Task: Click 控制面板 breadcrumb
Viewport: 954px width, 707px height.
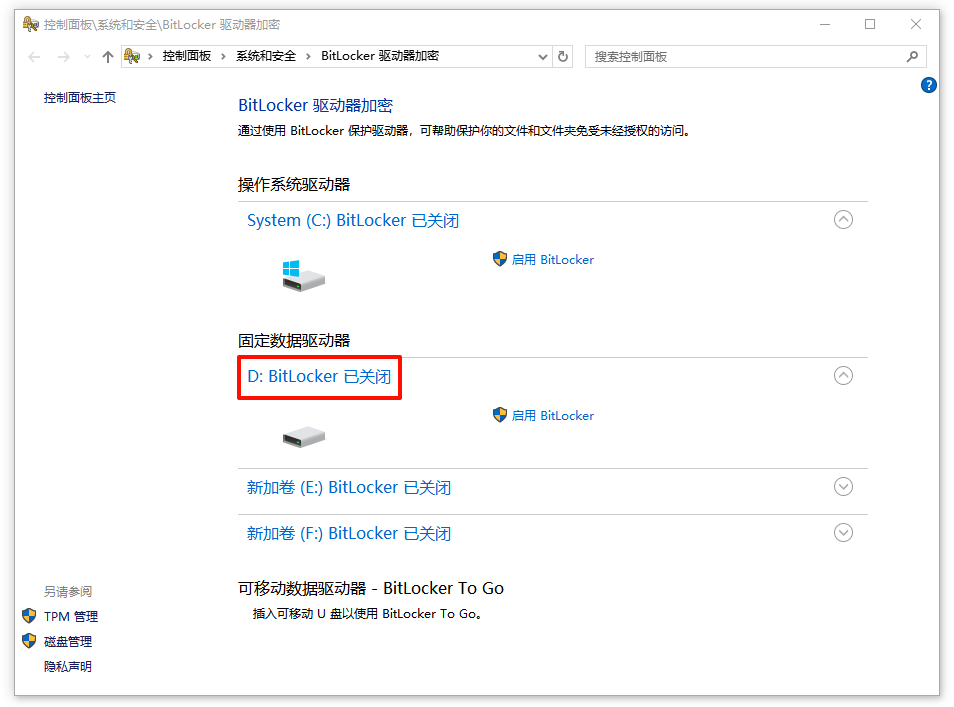Action: point(187,56)
